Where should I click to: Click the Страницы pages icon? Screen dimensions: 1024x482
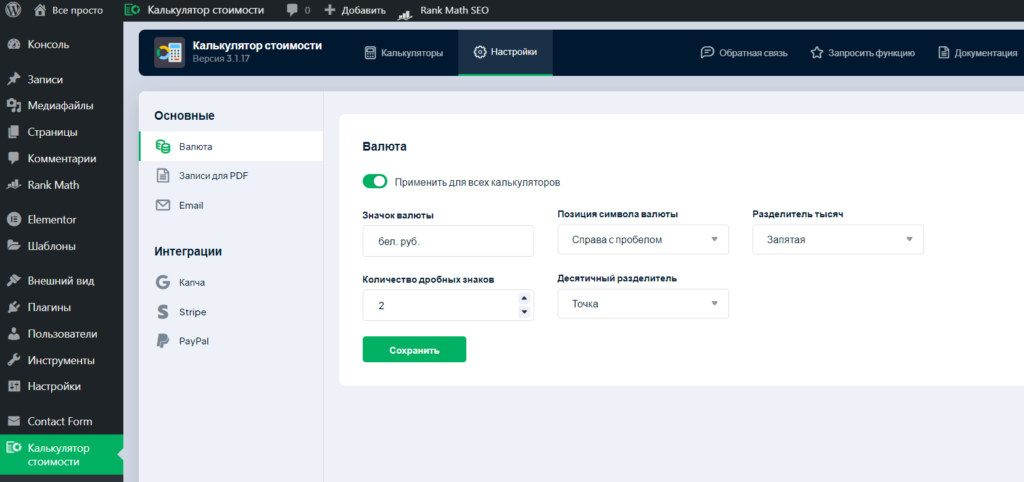coord(13,132)
